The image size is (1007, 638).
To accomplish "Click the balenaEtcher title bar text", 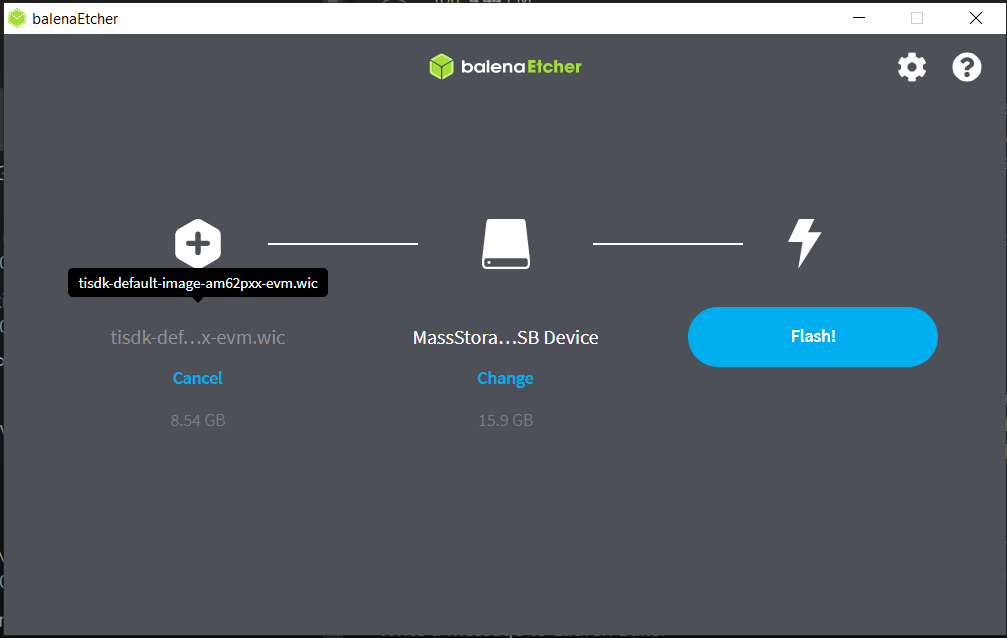I will [73, 18].
